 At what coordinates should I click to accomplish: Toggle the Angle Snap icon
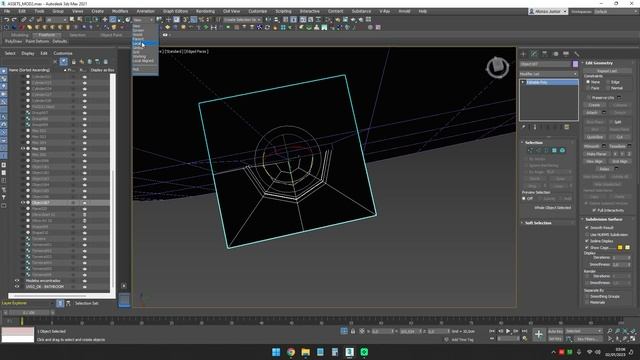(x=193, y=20)
